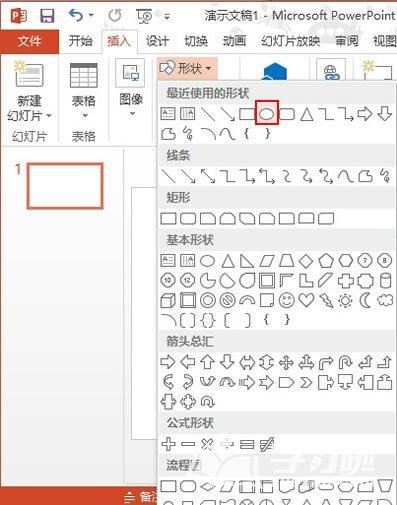Choose the first rectangle in the 矩形 section
This screenshot has height=505, width=397.
[168, 219]
